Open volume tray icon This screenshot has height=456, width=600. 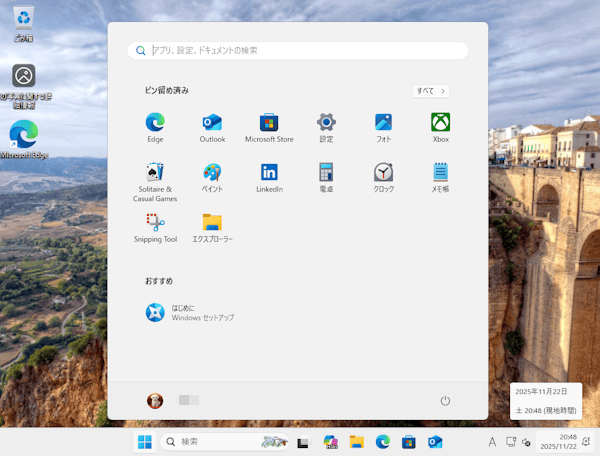click(526, 442)
